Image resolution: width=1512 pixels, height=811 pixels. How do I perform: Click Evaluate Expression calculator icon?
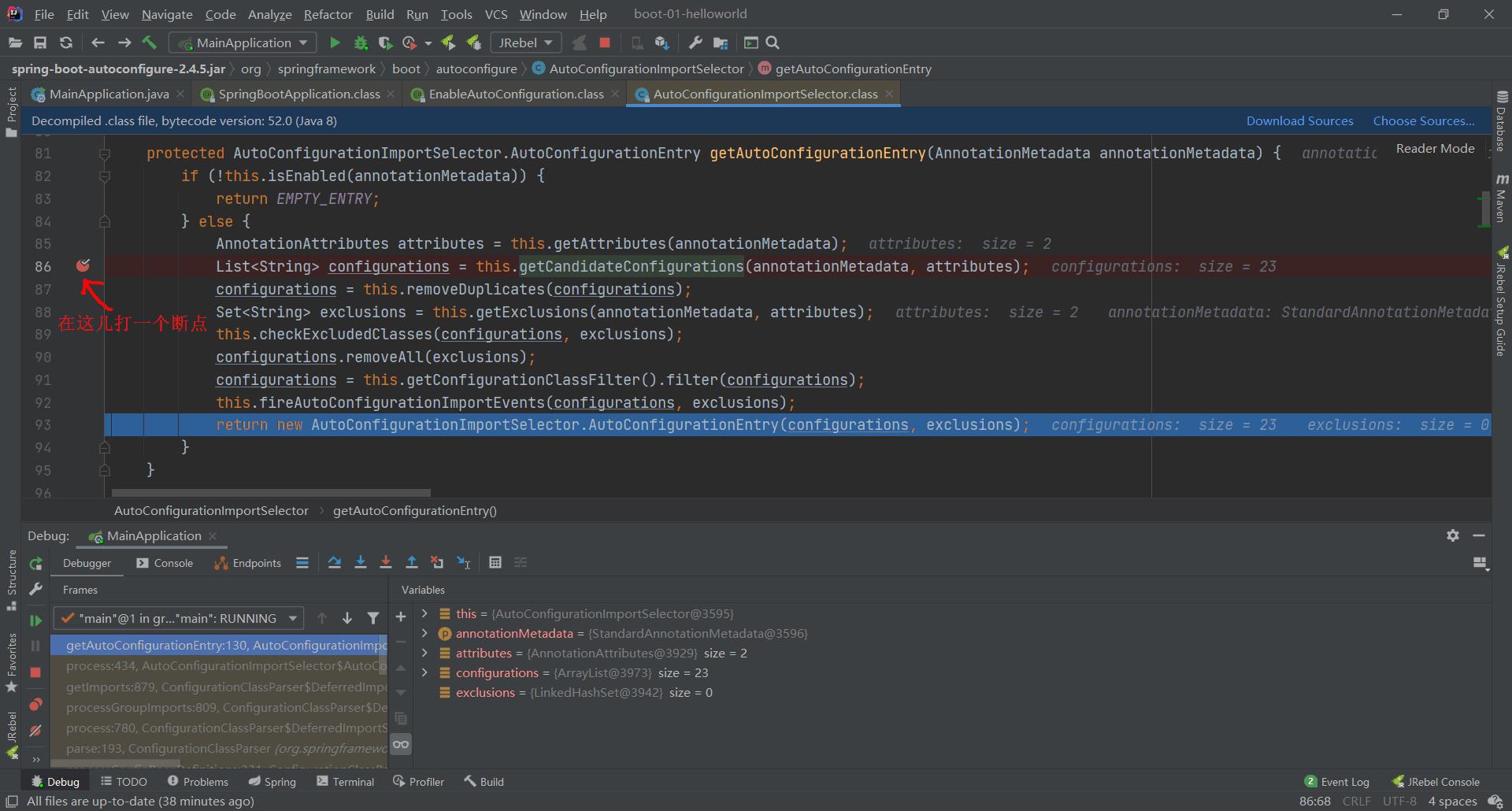(495, 562)
